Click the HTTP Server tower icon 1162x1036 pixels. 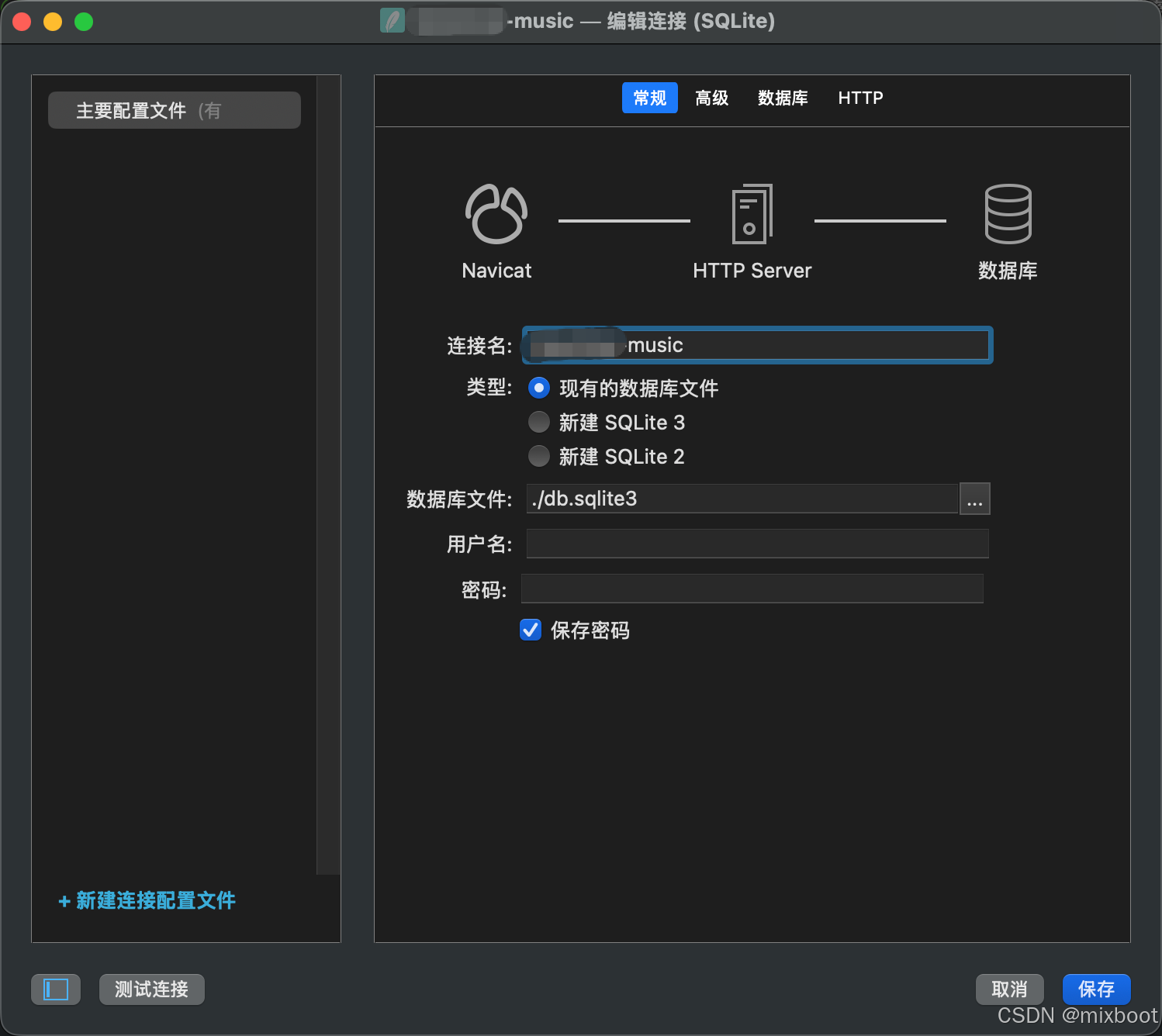pyautogui.click(x=752, y=214)
